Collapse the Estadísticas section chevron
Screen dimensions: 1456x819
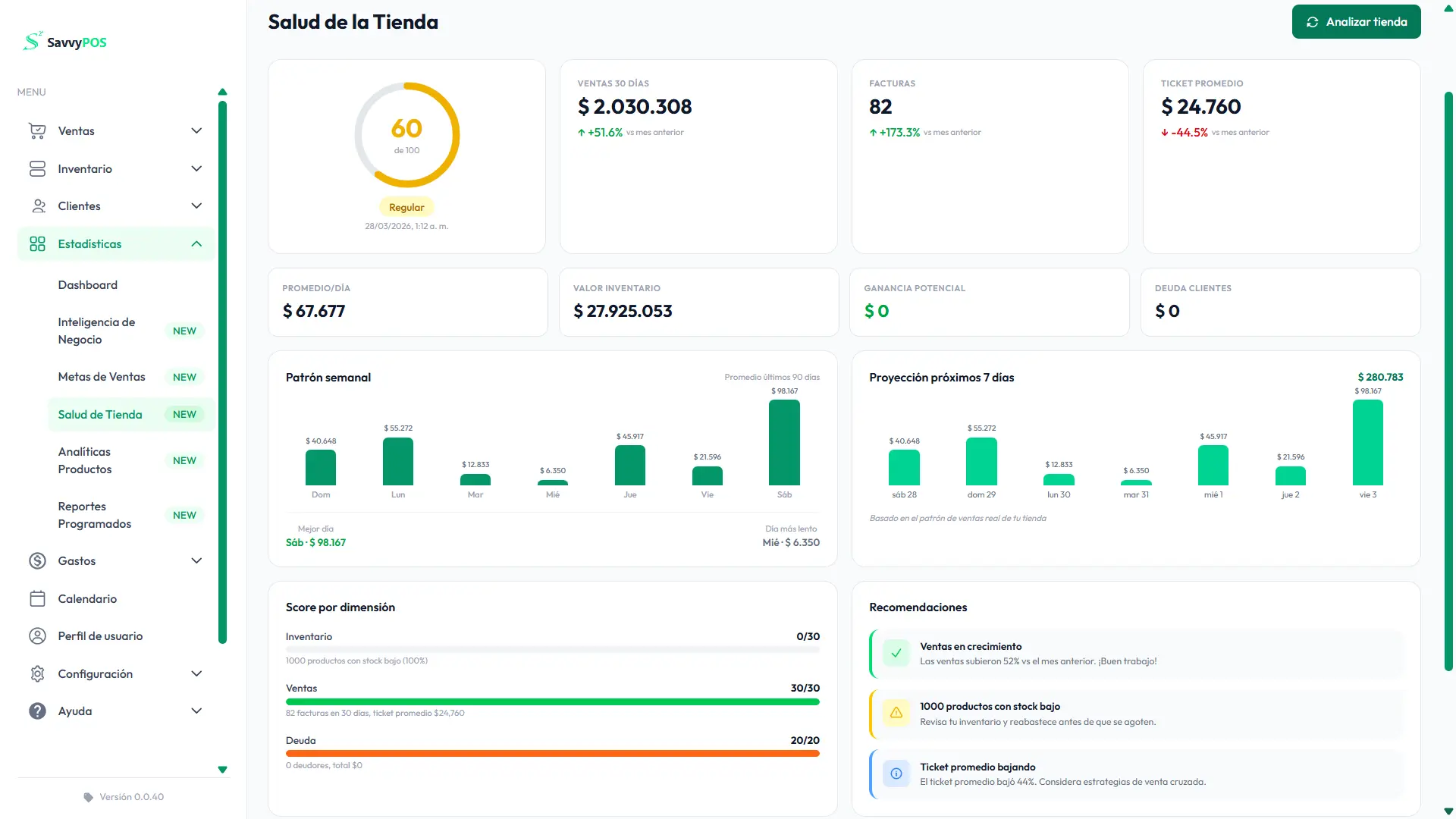(x=196, y=244)
